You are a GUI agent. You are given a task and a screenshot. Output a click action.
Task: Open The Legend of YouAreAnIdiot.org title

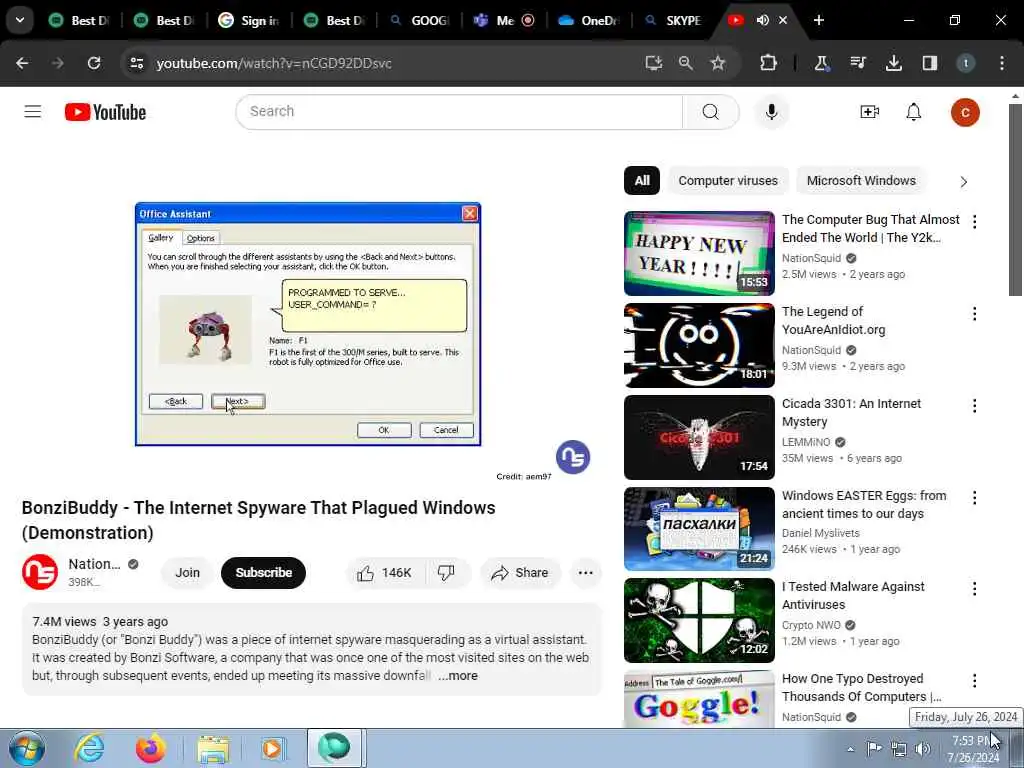833,321
